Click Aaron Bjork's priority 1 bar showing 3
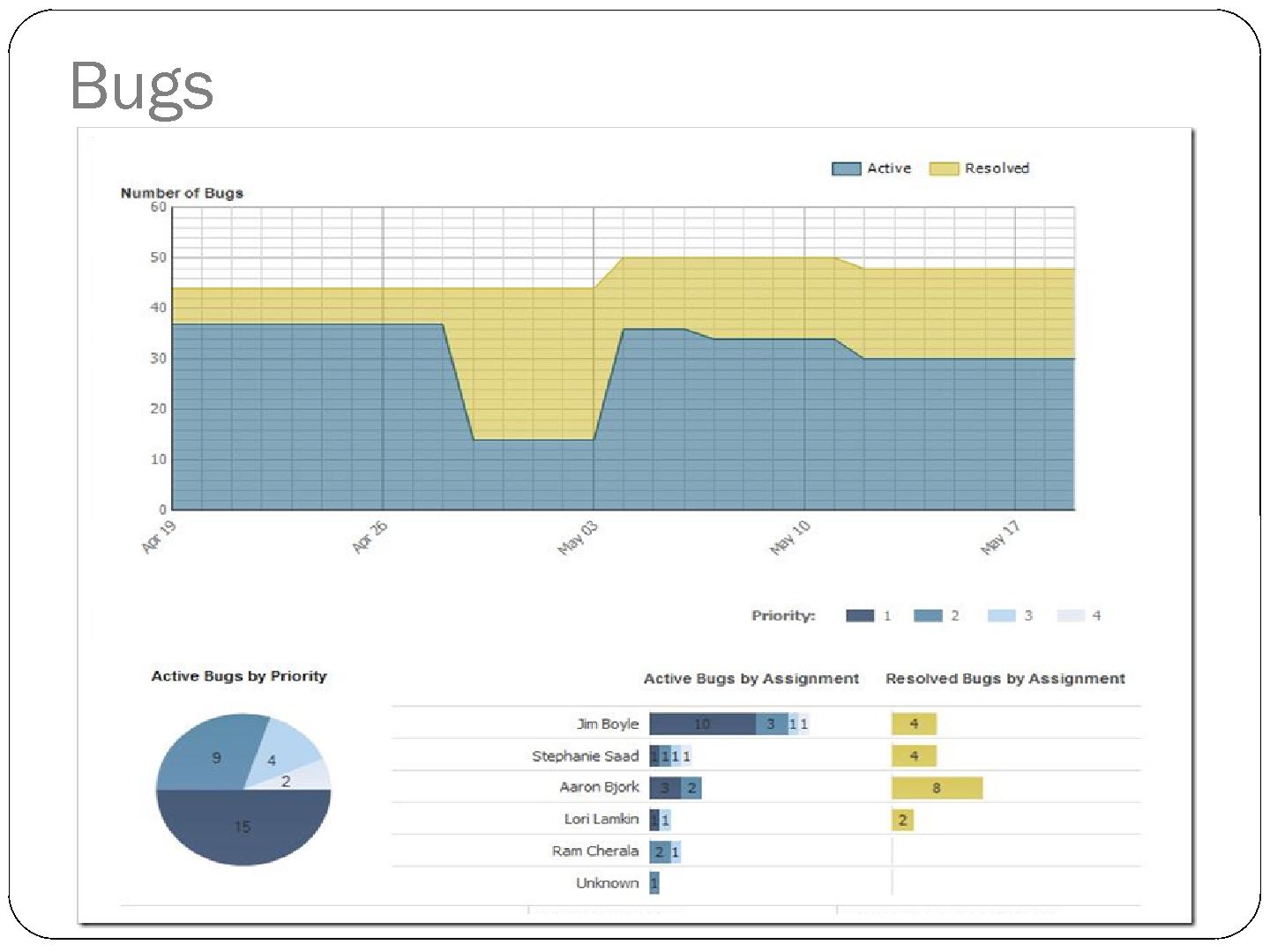The image size is (1270, 952). click(x=665, y=788)
